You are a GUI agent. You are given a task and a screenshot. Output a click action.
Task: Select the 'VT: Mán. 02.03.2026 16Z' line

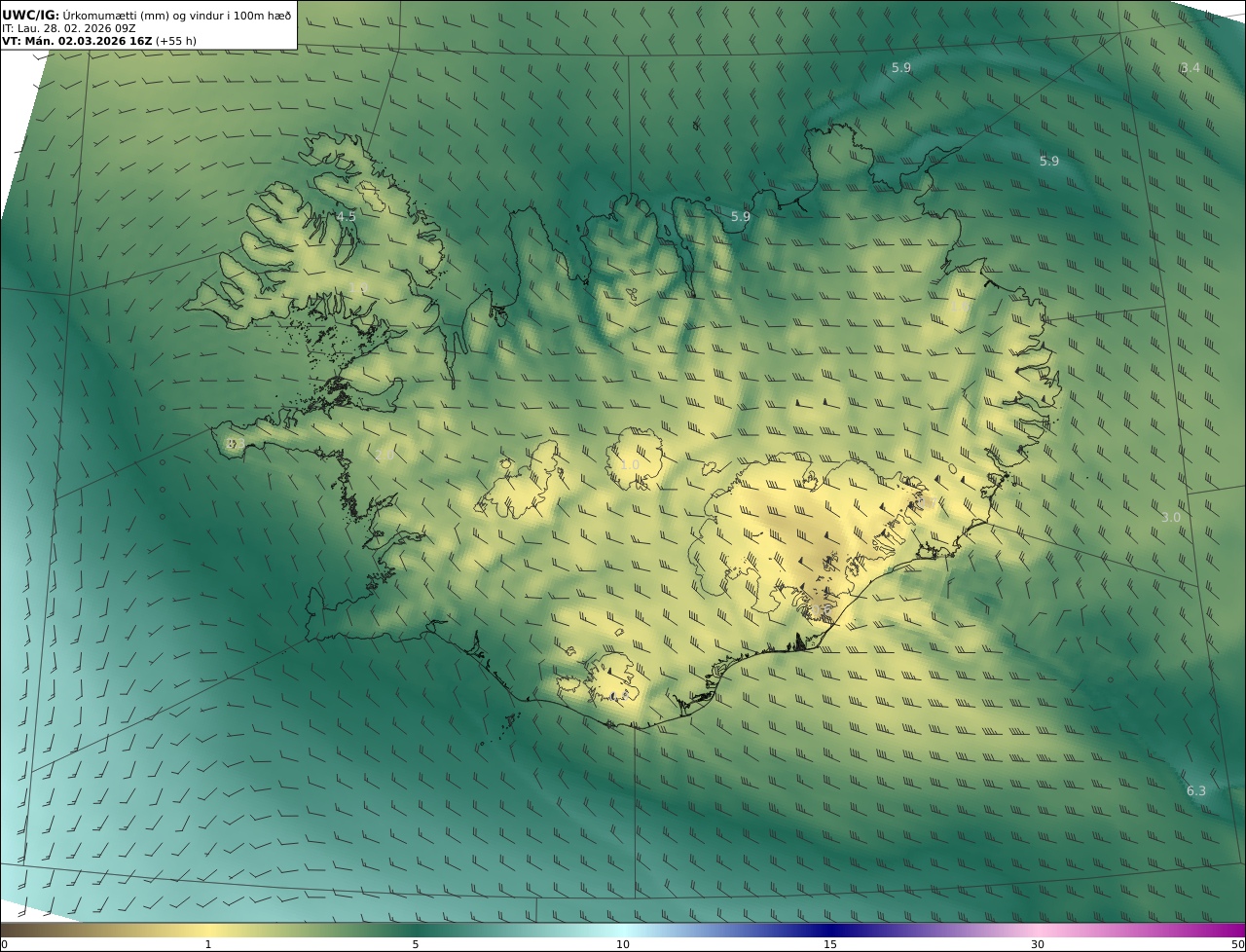point(77,41)
